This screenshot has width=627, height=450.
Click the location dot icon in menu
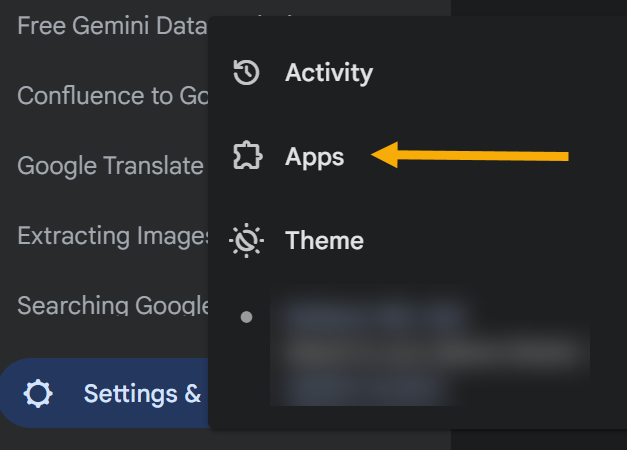click(x=247, y=317)
